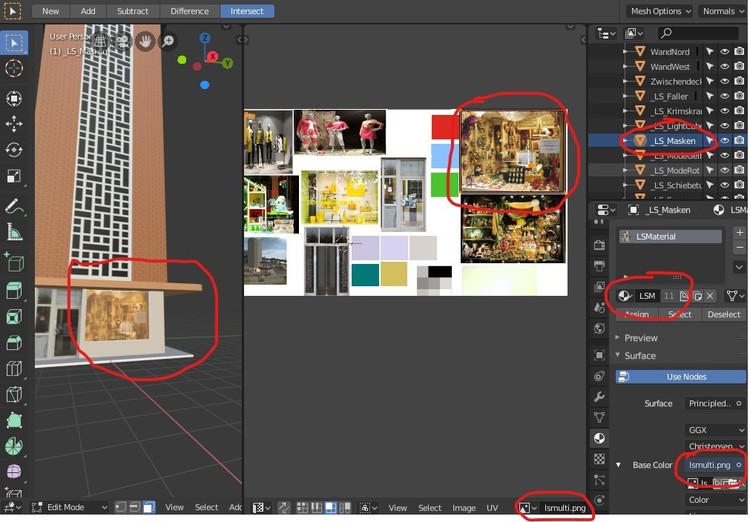This screenshot has height=522, width=750.
Task: Click the Use Nodes button
Action: pyautogui.click(x=686, y=377)
